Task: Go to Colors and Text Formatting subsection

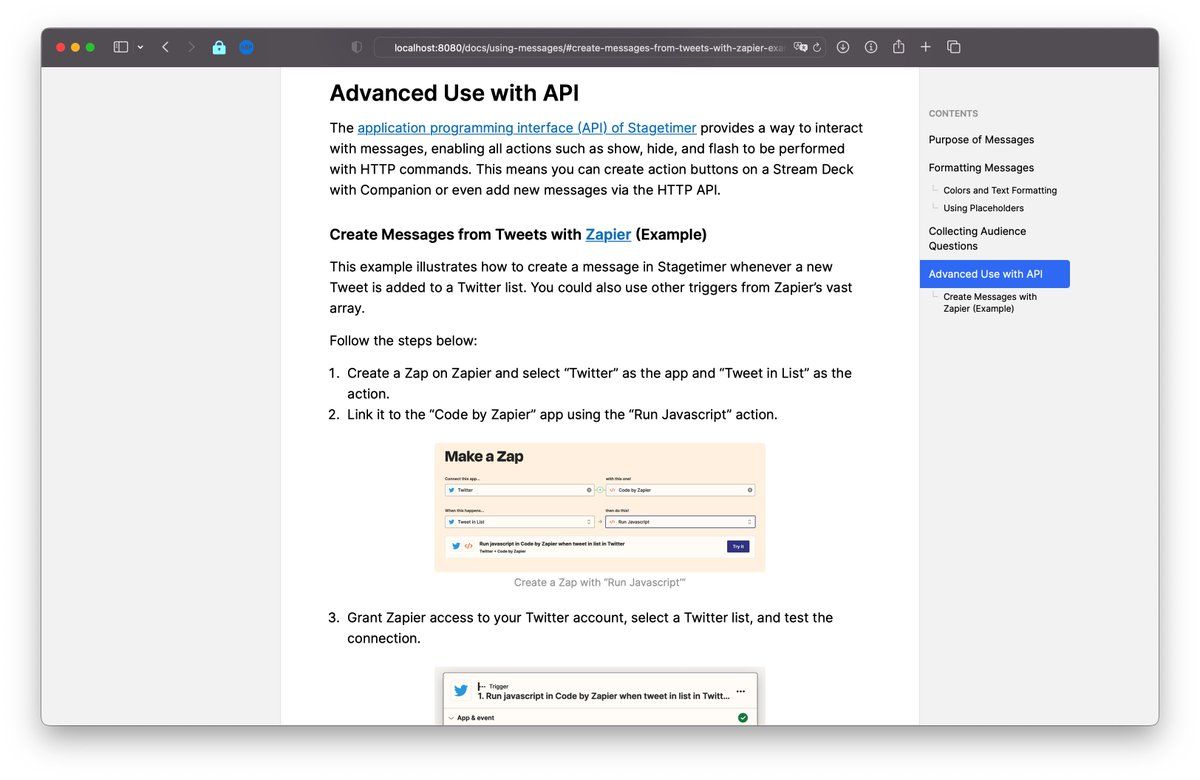Action: point(999,190)
